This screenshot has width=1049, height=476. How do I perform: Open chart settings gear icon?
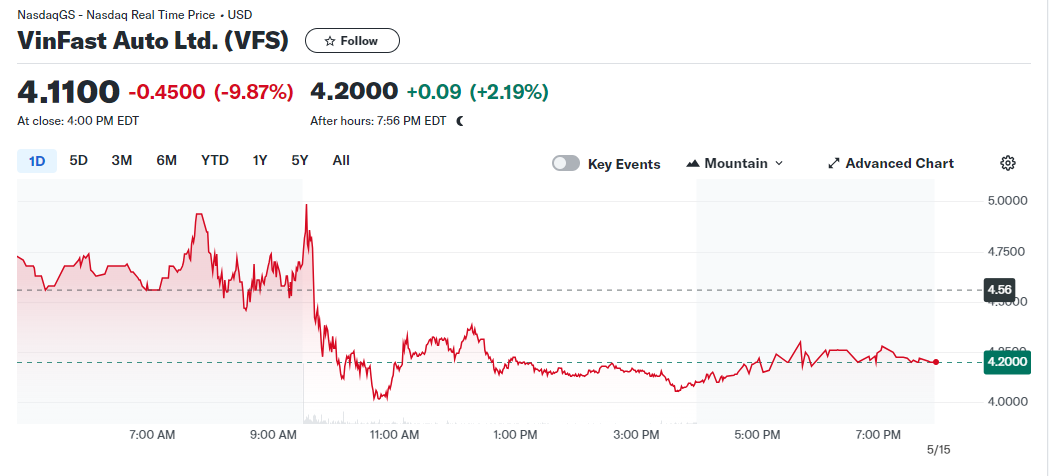click(x=1008, y=163)
